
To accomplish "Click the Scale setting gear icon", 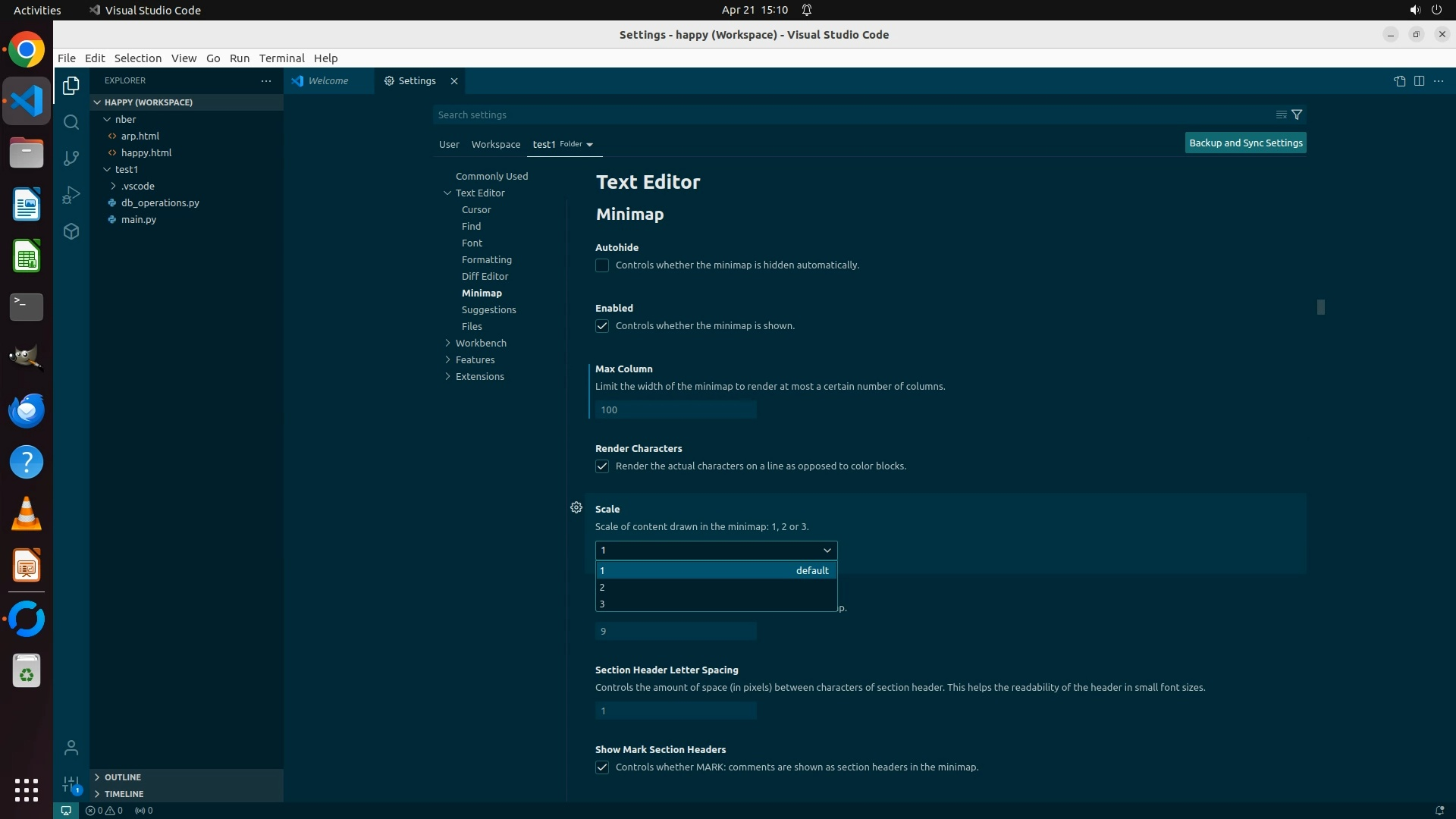I will (576, 507).
